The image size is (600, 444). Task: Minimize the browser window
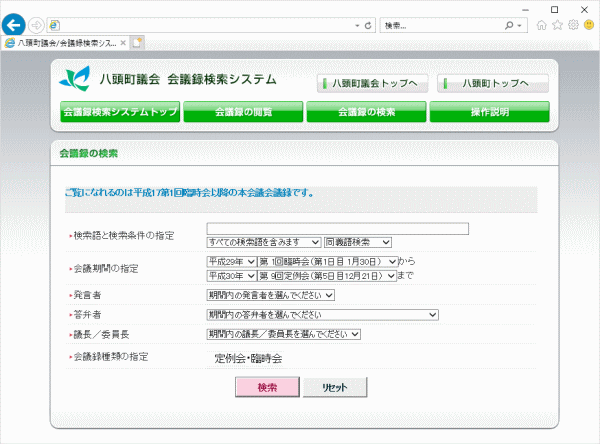[525, 10]
